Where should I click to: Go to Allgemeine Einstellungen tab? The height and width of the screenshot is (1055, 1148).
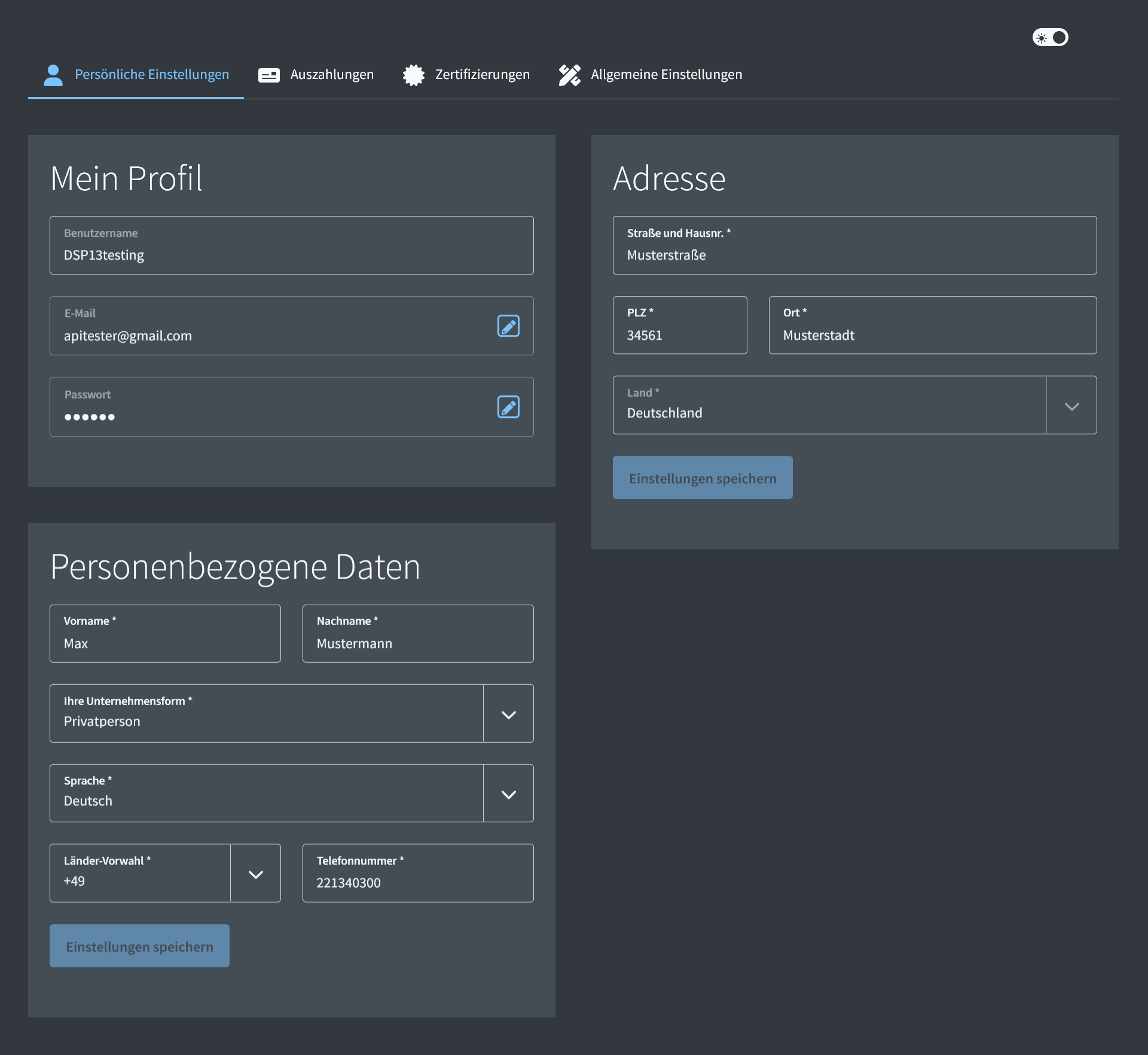666,75
